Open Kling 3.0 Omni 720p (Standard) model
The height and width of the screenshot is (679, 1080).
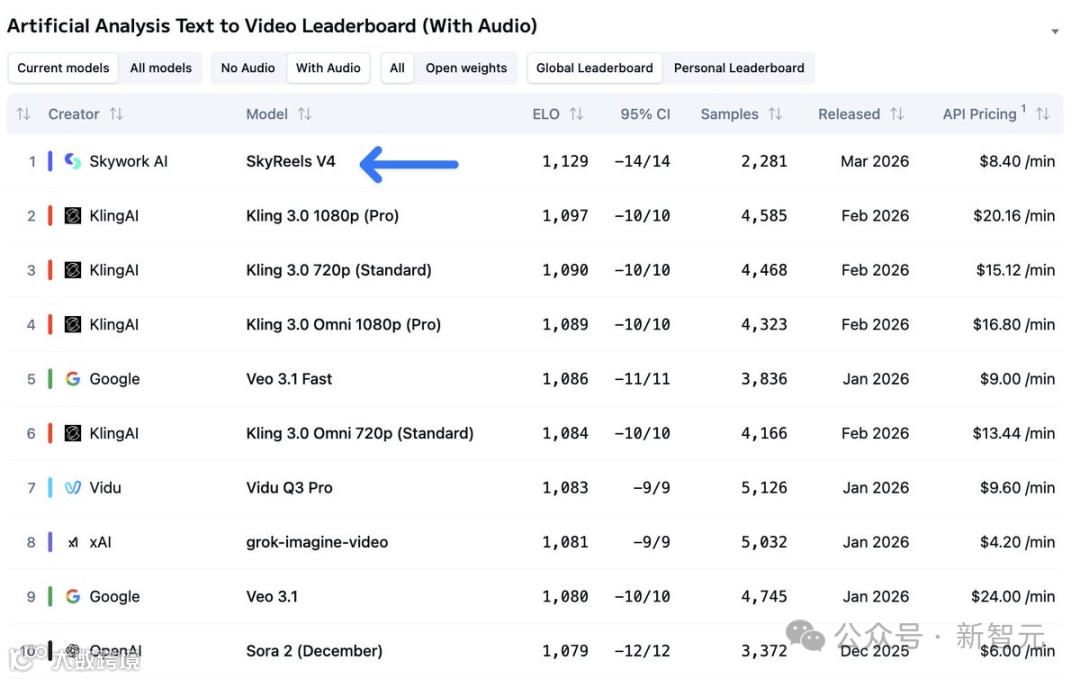point(360,433)
